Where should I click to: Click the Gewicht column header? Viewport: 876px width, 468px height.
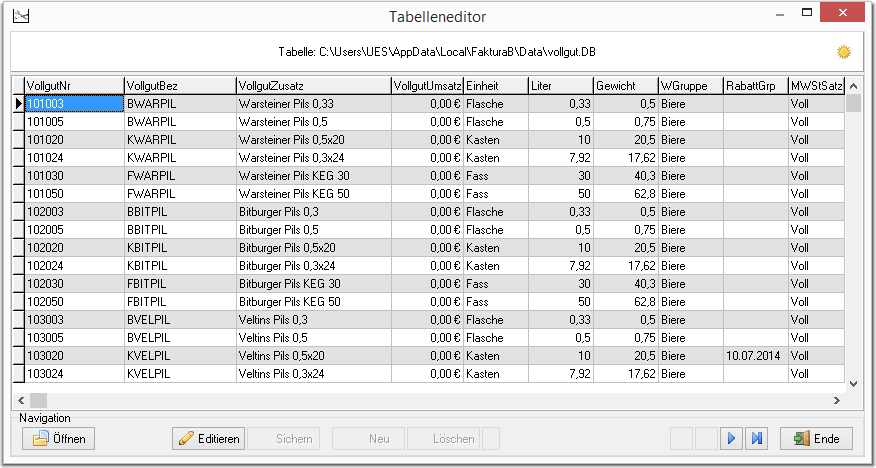tap(626, 86)
